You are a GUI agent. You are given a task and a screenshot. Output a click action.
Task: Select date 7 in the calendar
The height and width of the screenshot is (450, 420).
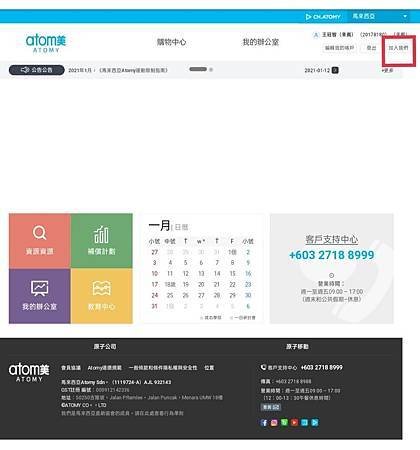(x=217, y=263)
